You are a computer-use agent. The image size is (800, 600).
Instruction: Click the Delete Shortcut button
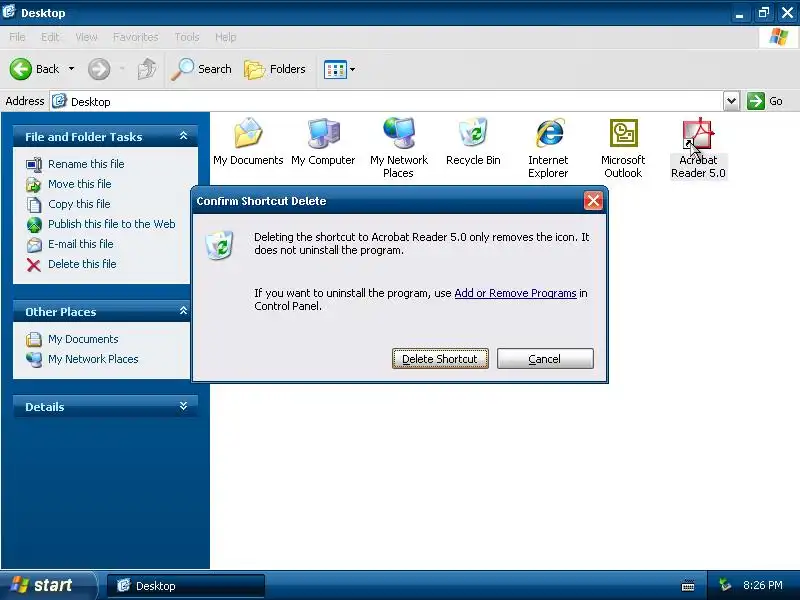440,359
